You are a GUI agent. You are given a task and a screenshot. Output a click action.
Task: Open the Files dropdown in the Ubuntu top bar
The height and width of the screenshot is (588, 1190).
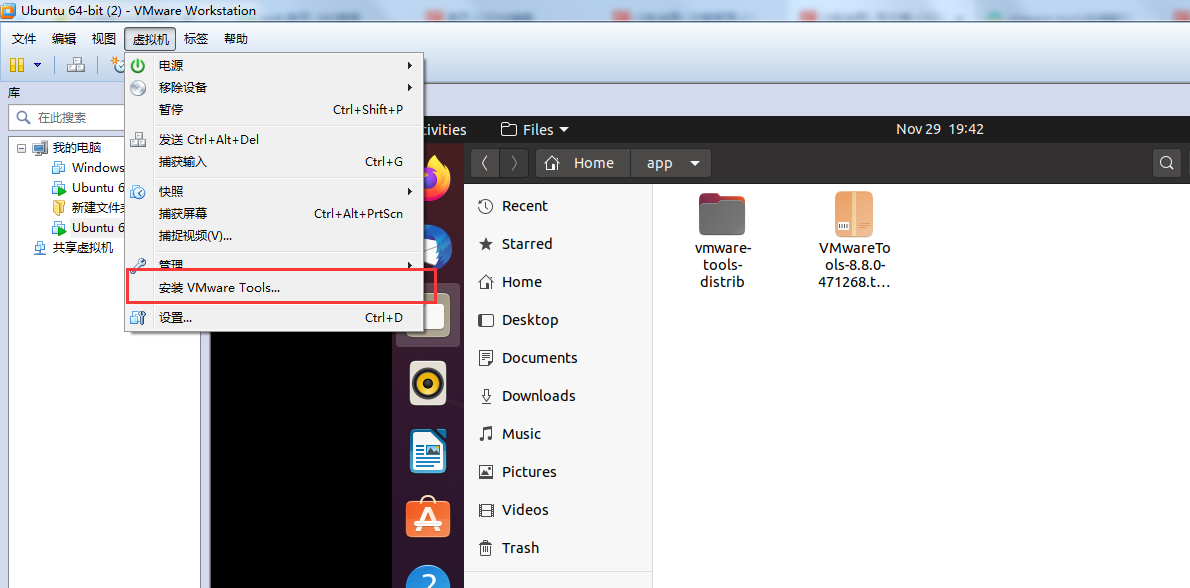pos(535,129)
